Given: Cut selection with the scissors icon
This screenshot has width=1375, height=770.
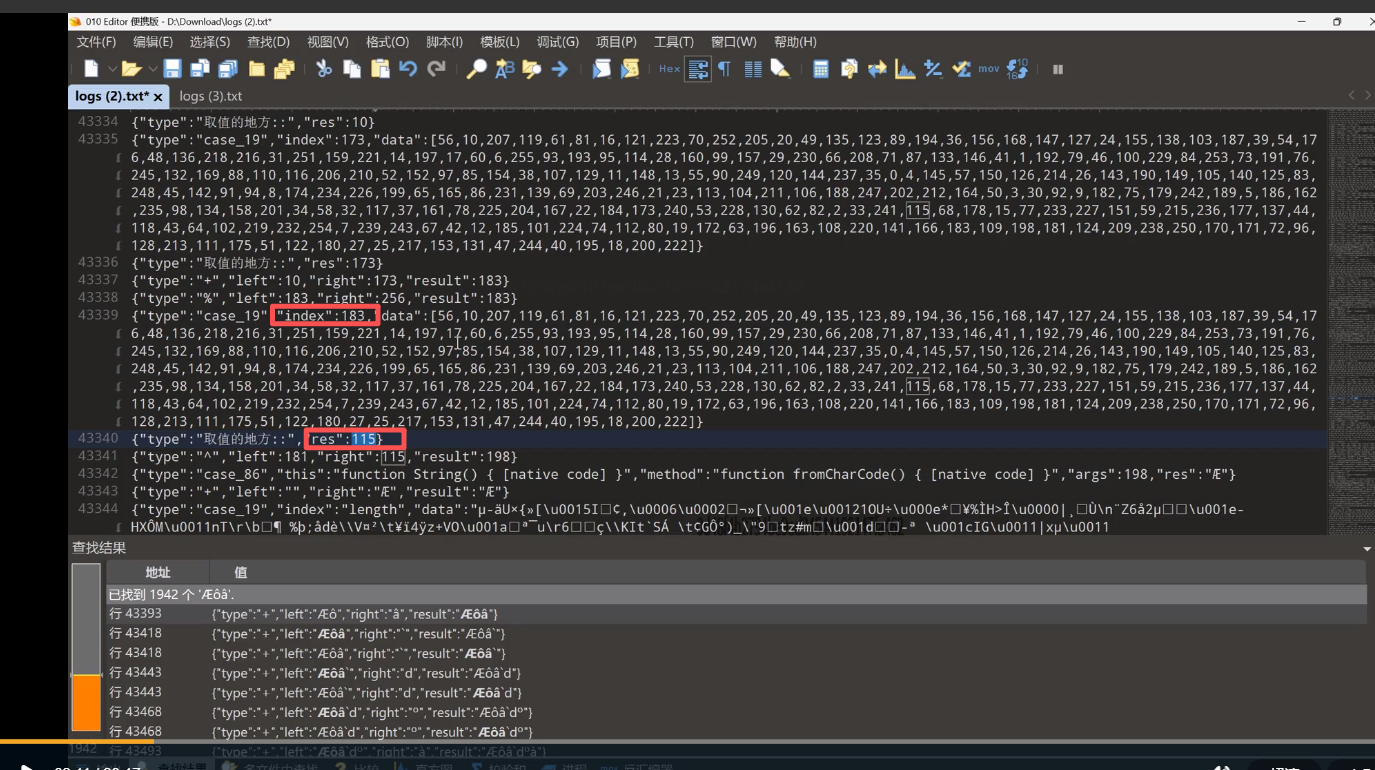Looking at the screenshot, I should (324, 69).
